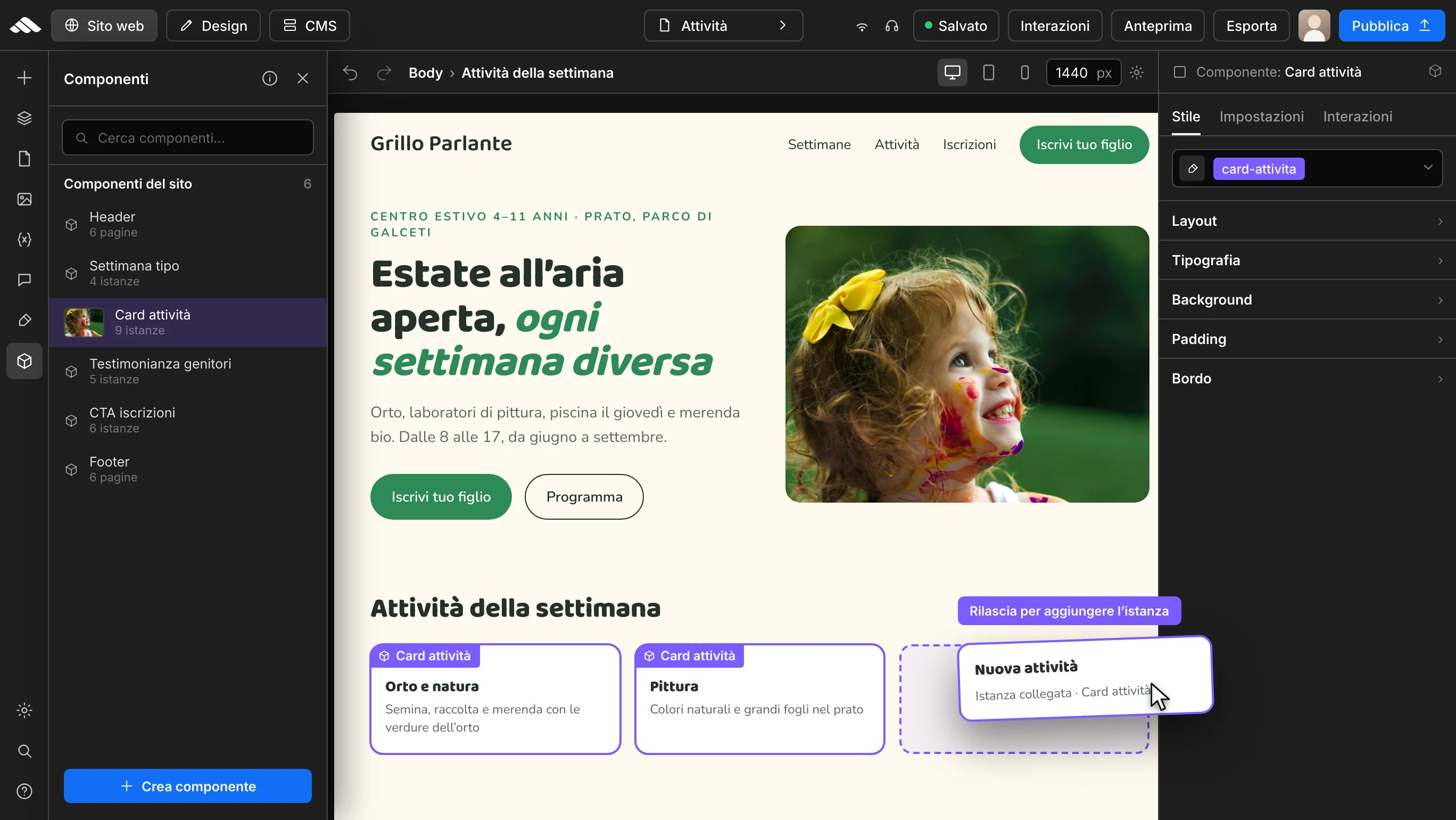This screenshot has width=1456, height=820.
Task: Click the Componenti info icon
Action: point(270,79)
